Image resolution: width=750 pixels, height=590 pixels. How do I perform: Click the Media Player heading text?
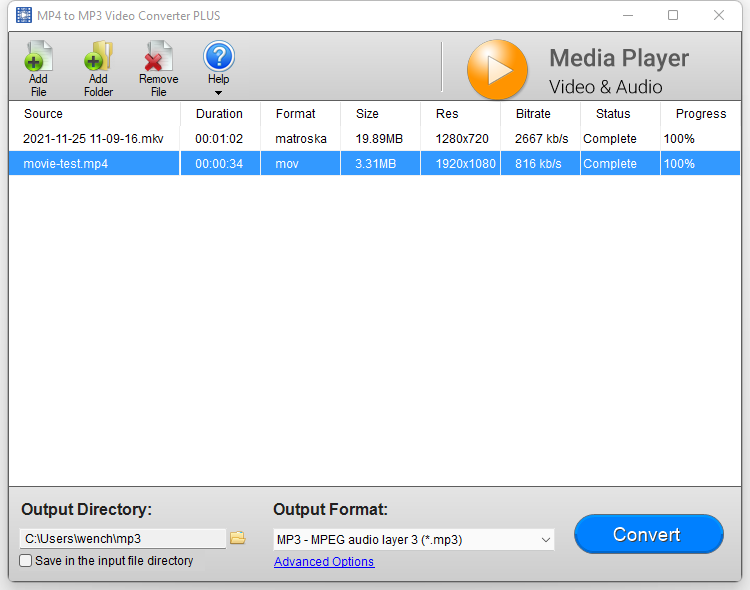click(619, 58)
